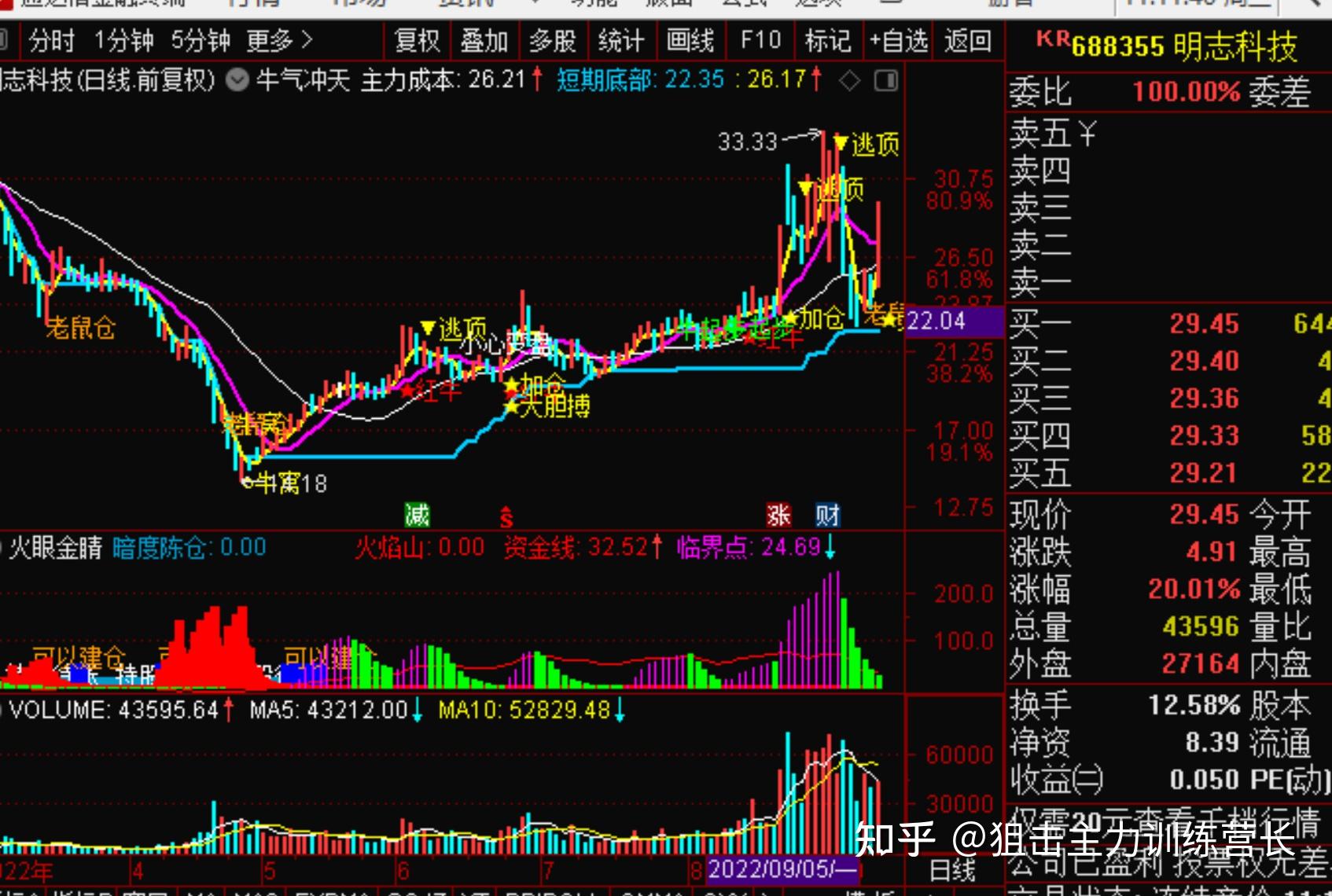Screen dimensions: 1332x896
Task: Click 收益(二) 0.050 value
Action: click(1204, 780)
